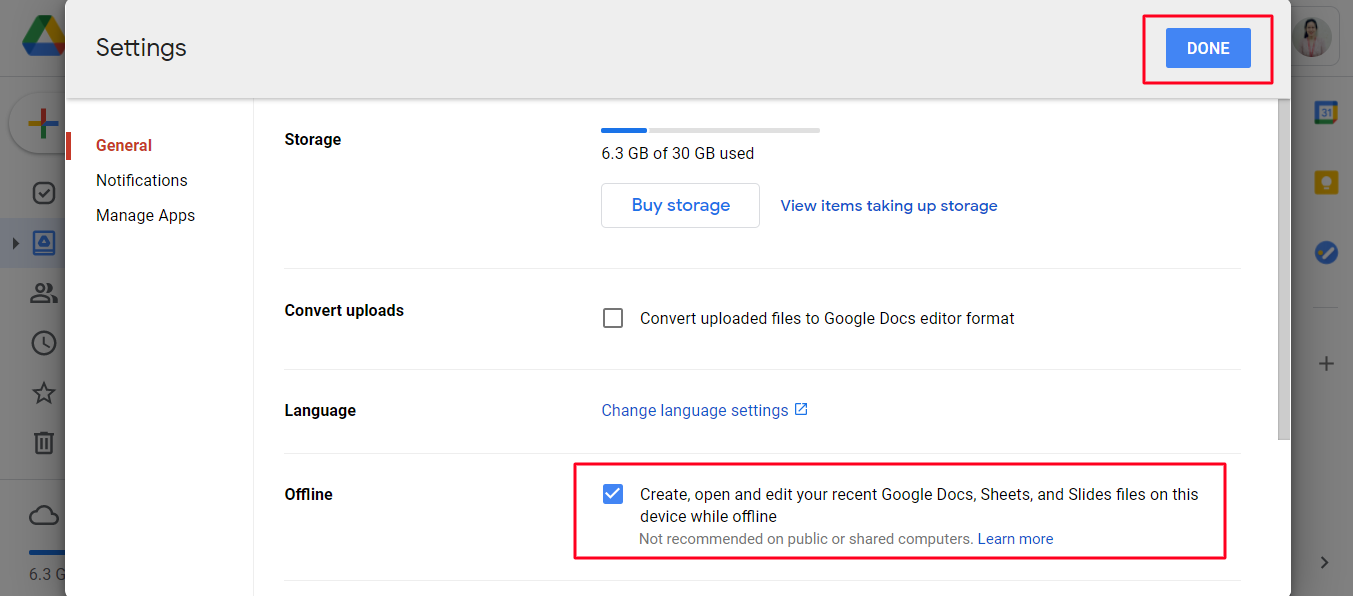Open Google Keep side panel icon
This screenshot has height=596, width=1353.
(1326, 183)
